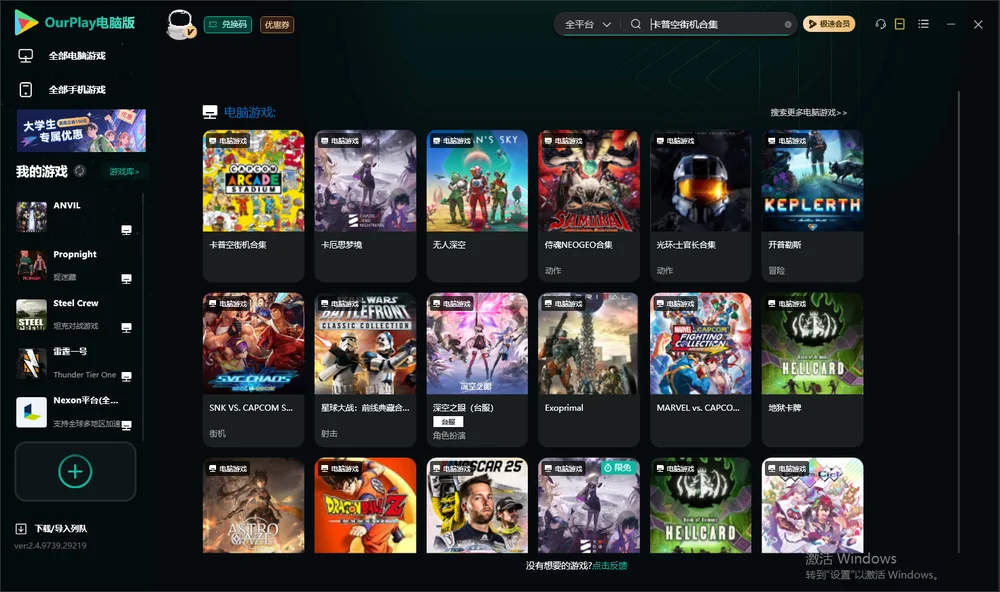Viewport: 1000px width, 592px height.
Task: Select Nexon平台 in my games list
Action: coord(74,412)
